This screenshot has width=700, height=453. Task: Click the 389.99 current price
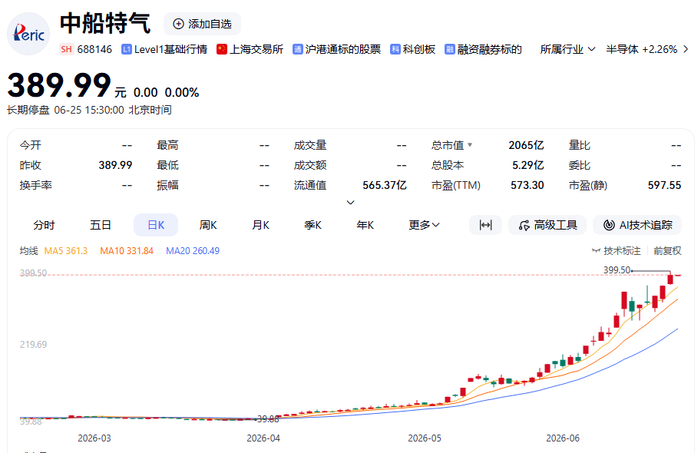(59, 85)
